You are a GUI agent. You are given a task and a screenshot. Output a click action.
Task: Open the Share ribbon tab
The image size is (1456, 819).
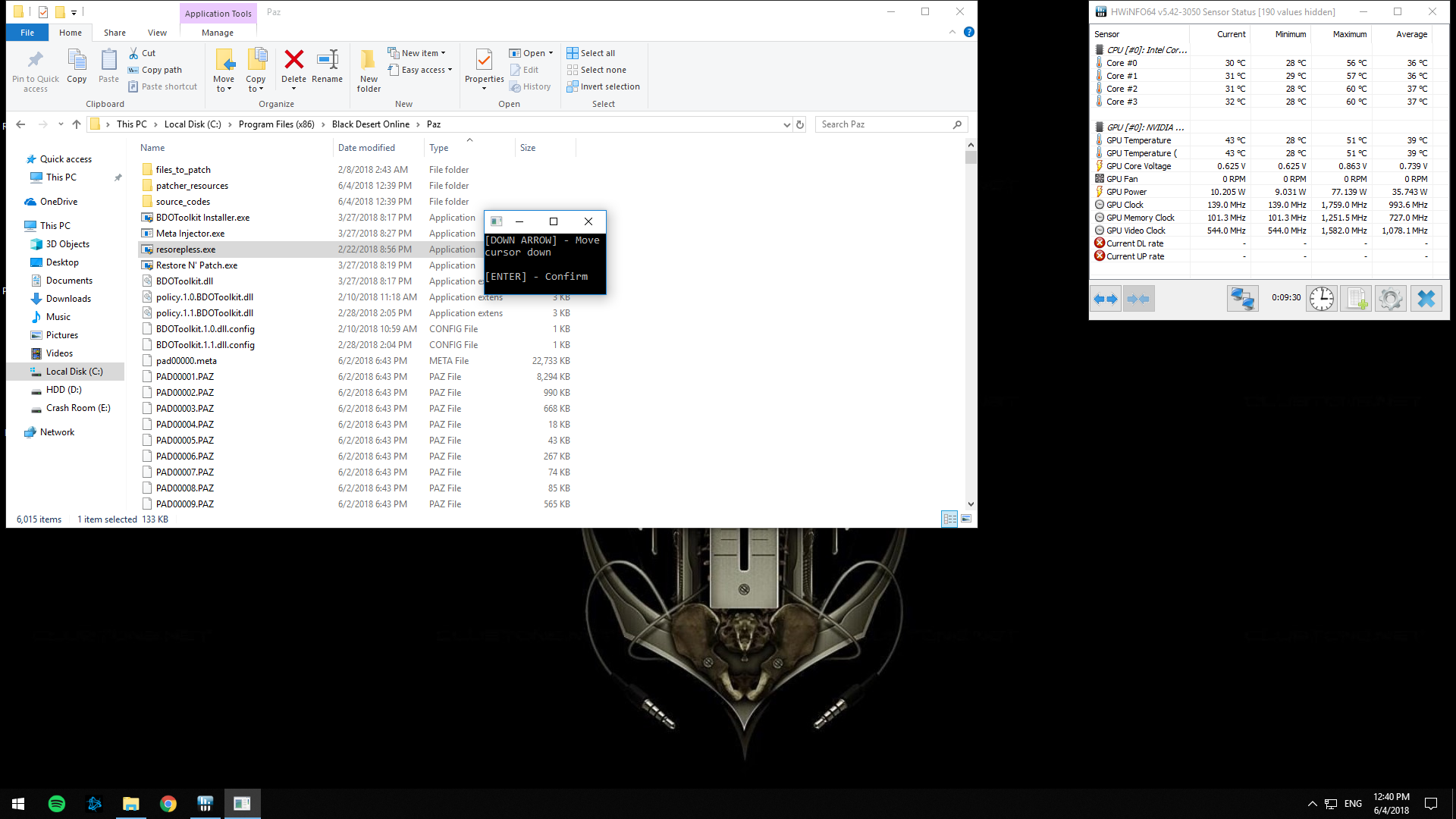115,33
